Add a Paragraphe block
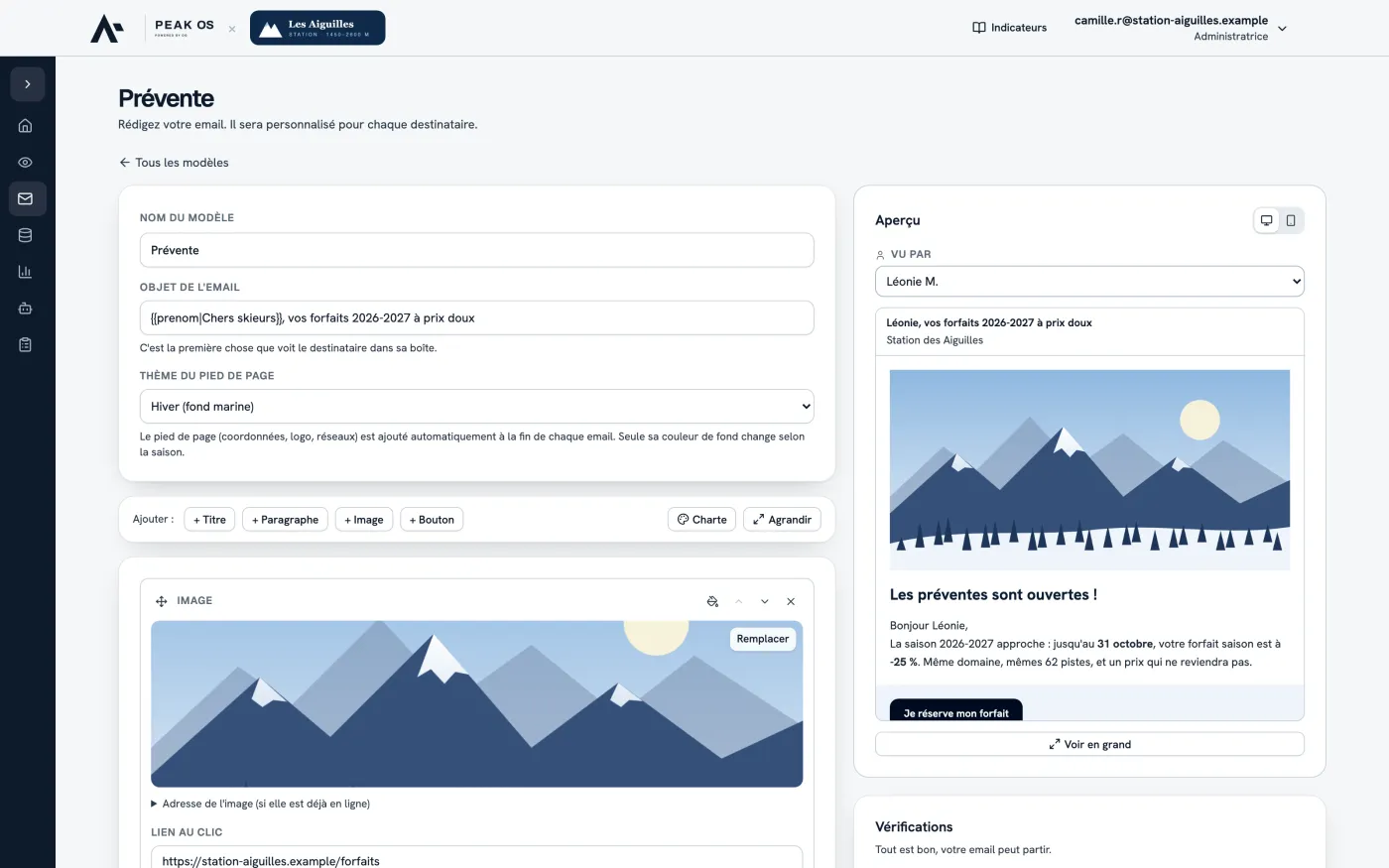 click(285, 520)
